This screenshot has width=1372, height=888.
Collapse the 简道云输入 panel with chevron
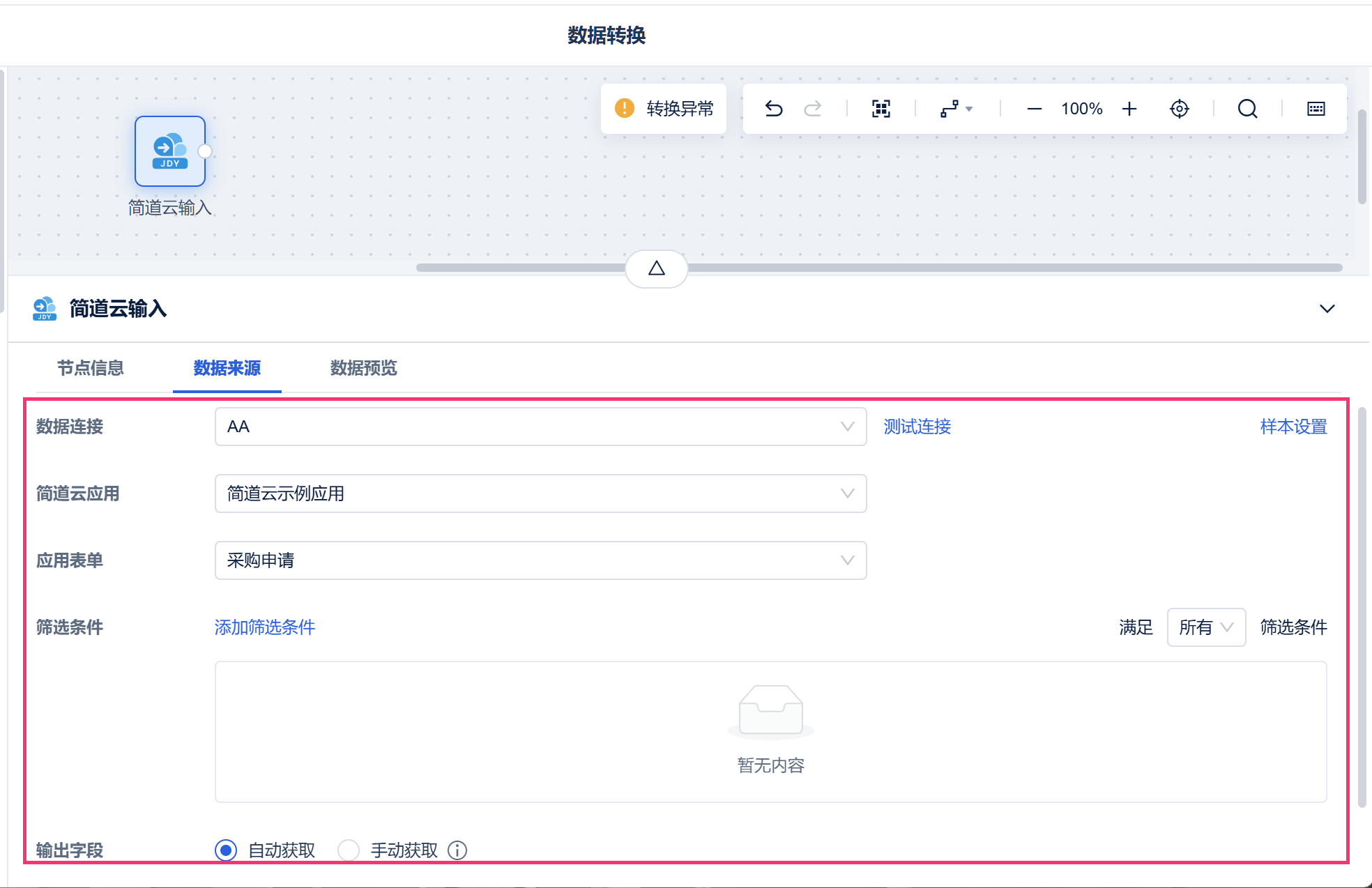1327,309
